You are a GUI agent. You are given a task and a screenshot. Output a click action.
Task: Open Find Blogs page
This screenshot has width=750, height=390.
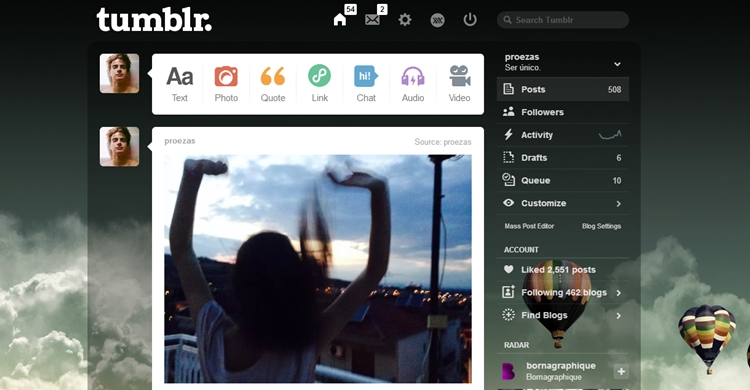click(562, 315)
